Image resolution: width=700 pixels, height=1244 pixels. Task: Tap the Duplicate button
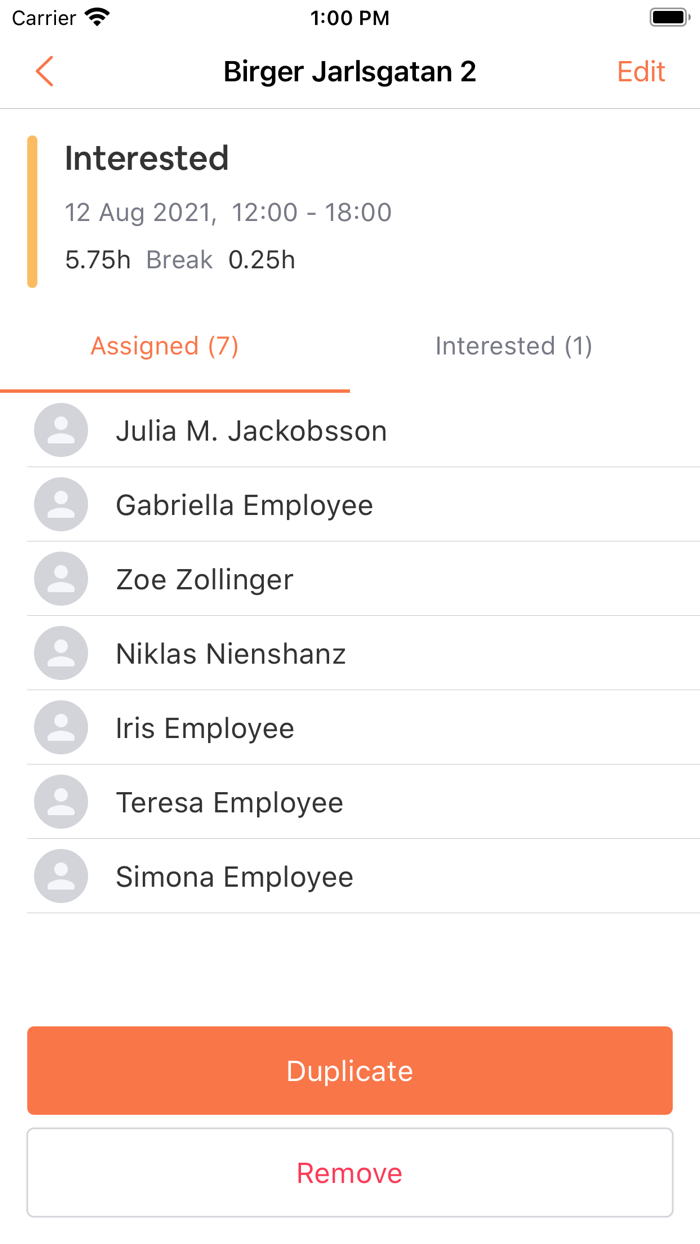[349, 1070]
